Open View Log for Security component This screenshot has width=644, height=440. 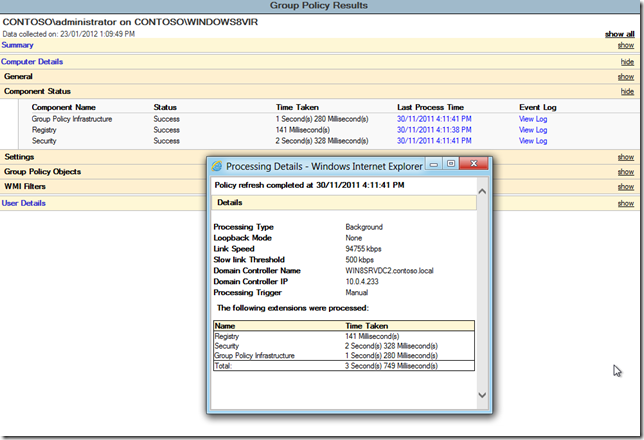pyautogui.click(x=533, y=141)
